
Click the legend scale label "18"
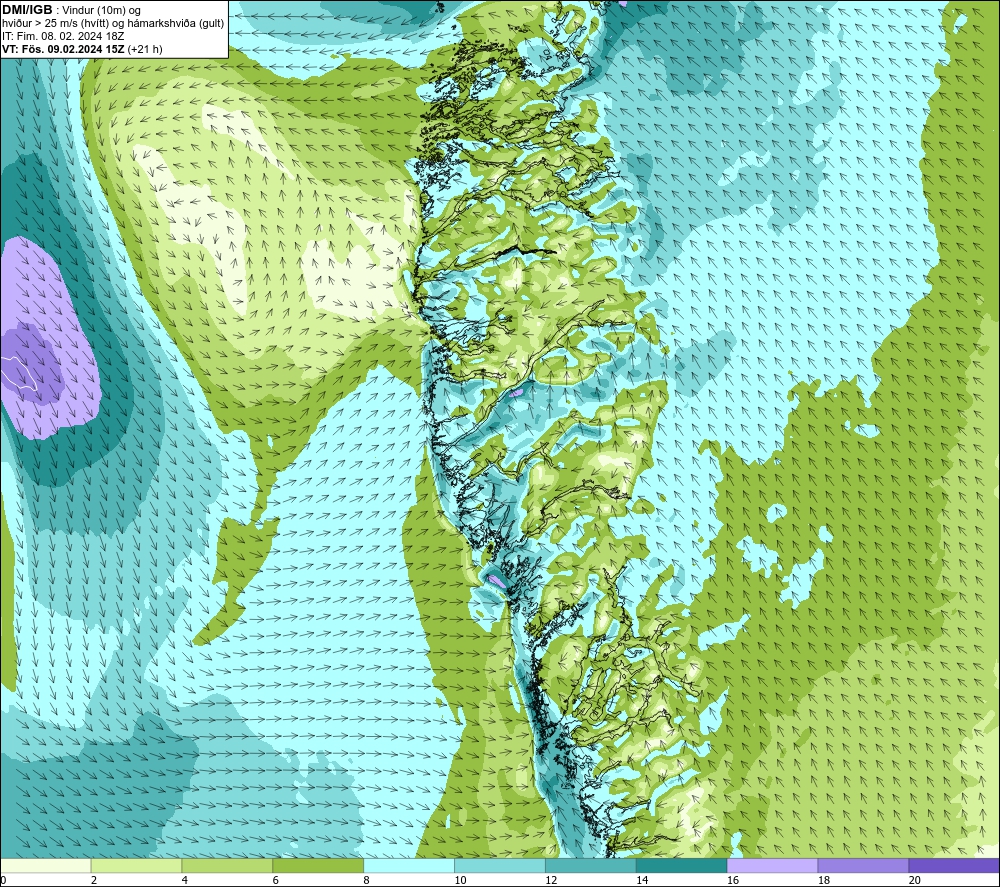pos(823,881)
